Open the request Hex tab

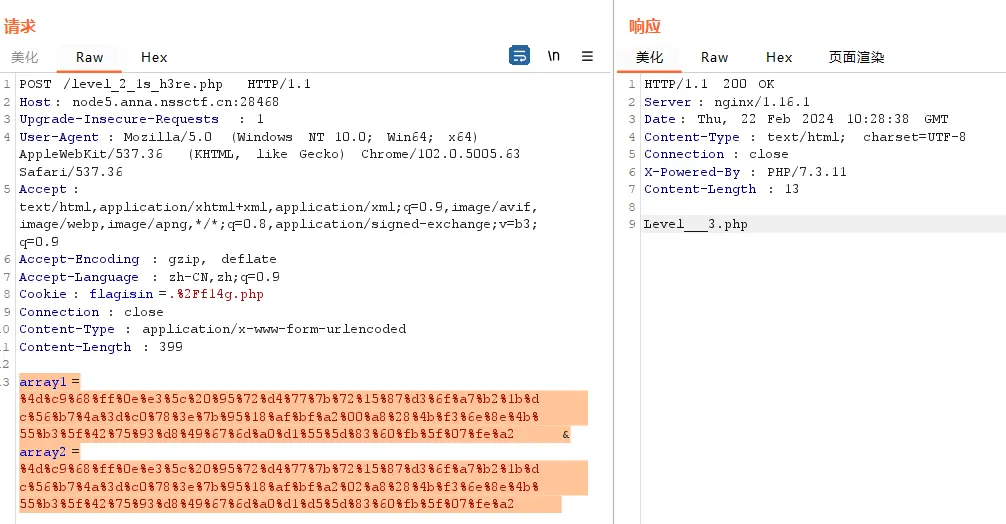click(x=154, y=57)
